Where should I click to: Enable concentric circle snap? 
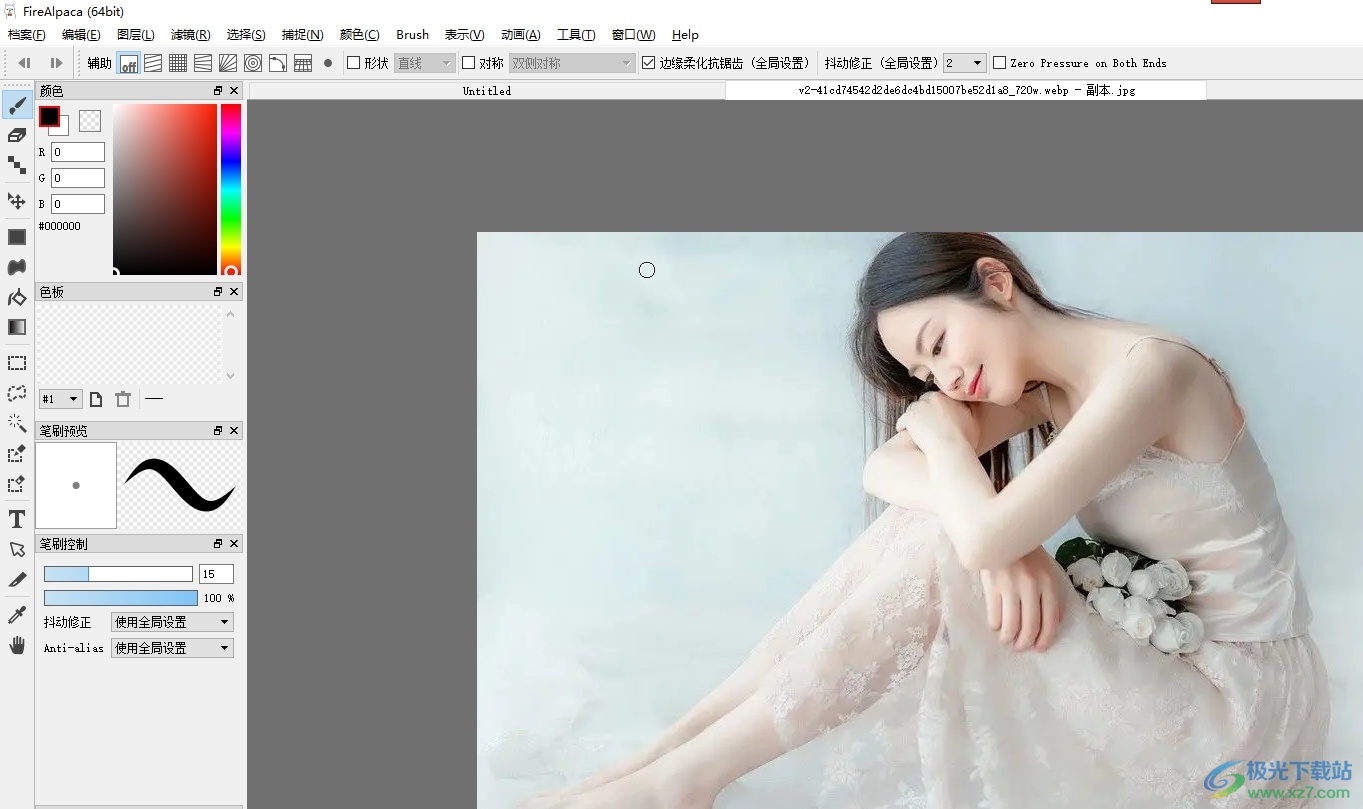point(253,63)
